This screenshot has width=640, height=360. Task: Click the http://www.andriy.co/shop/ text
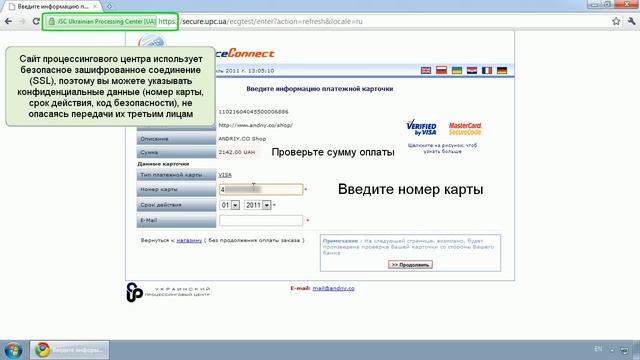click(x=256, y=125)
